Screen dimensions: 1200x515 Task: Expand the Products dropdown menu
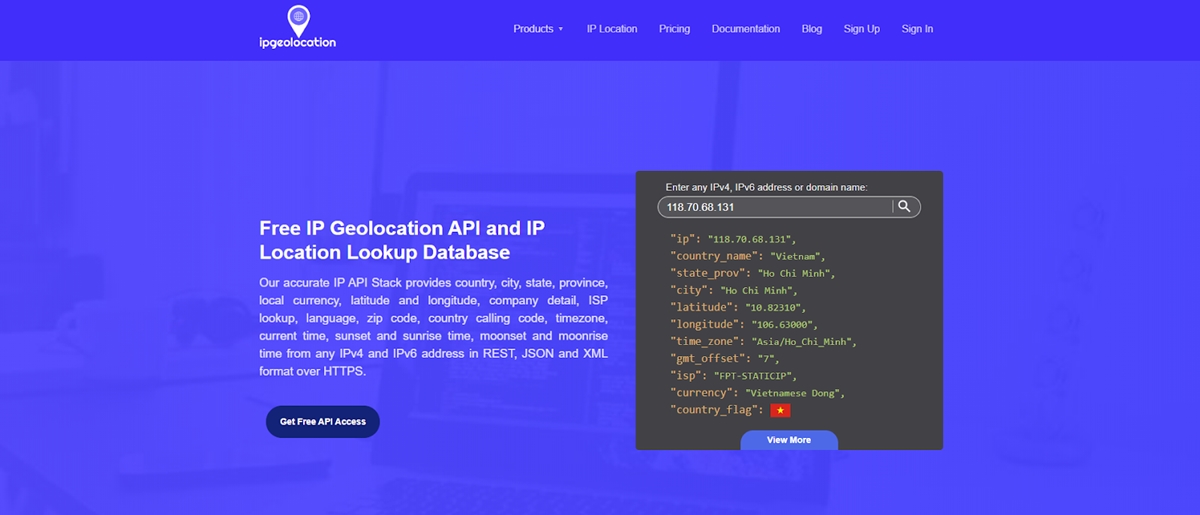point(538,29)
